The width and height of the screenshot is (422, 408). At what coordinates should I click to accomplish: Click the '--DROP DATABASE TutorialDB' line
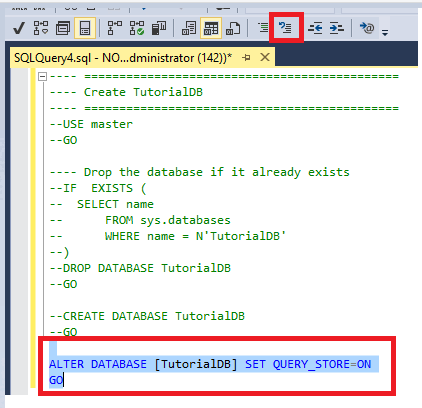pos(140,268)
